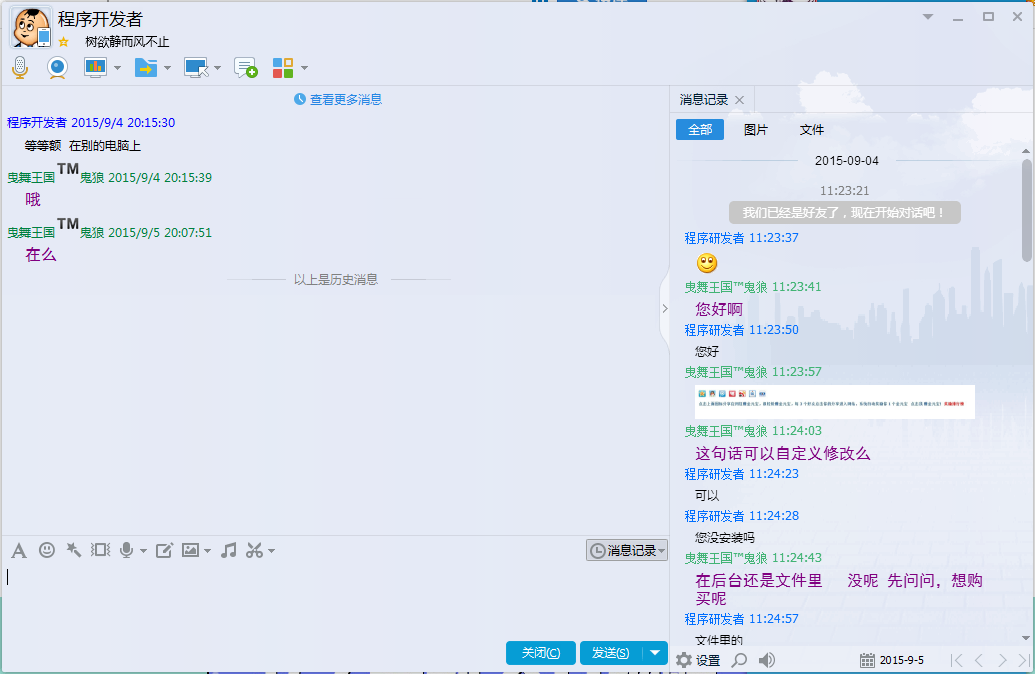Expand the apps grid dropdown arrow

click(304, 68)
